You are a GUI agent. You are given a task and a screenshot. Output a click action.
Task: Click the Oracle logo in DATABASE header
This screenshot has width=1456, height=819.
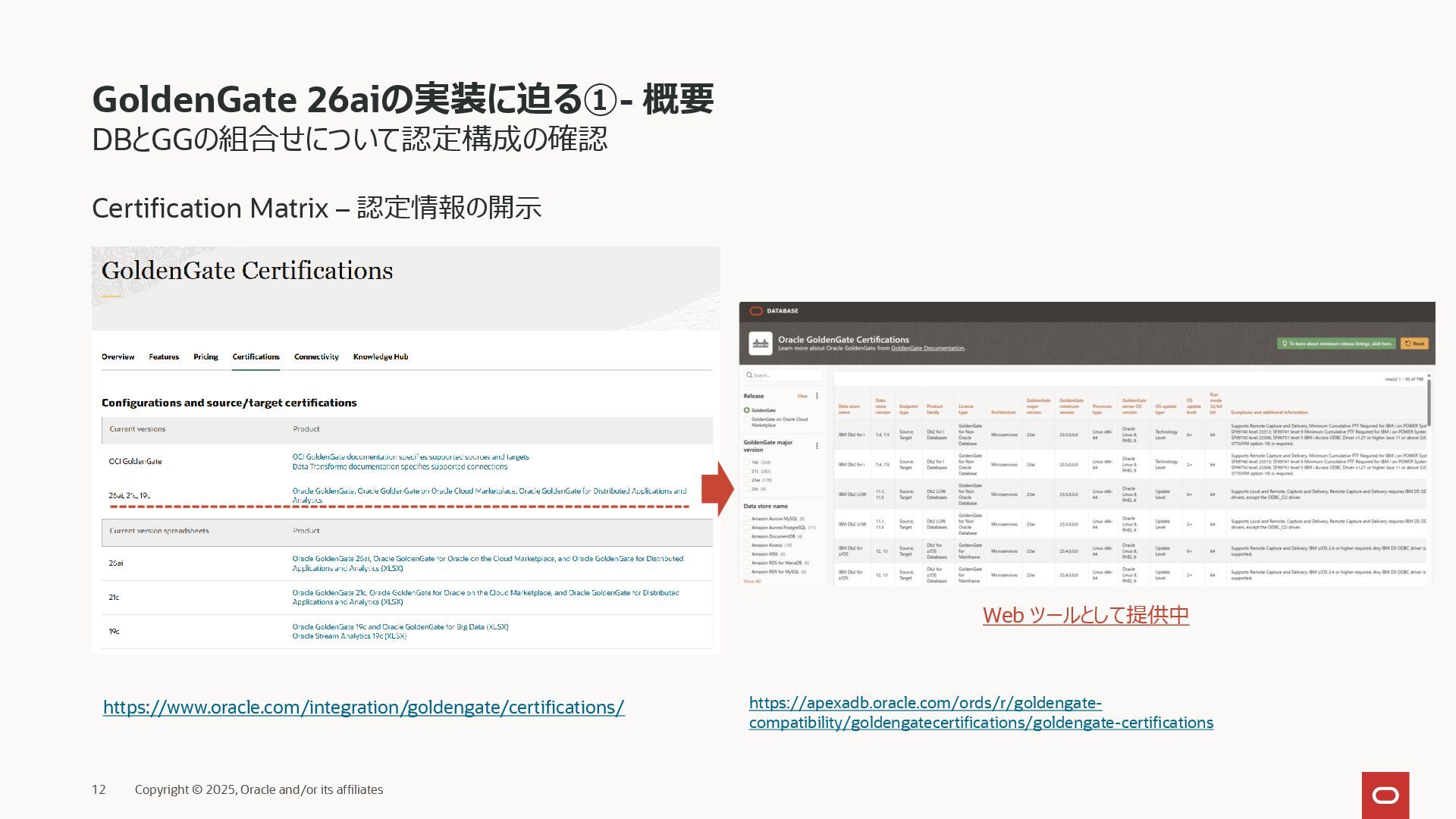pos(755,311)
